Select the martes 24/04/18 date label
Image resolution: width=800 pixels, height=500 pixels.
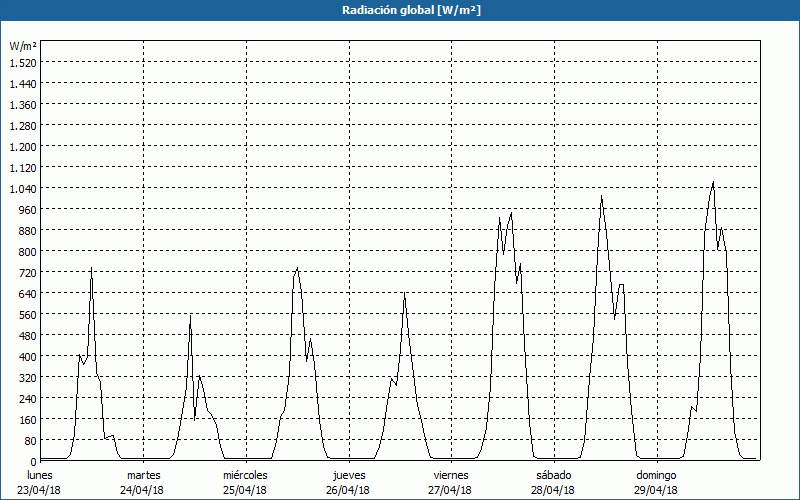coord(143,482)
